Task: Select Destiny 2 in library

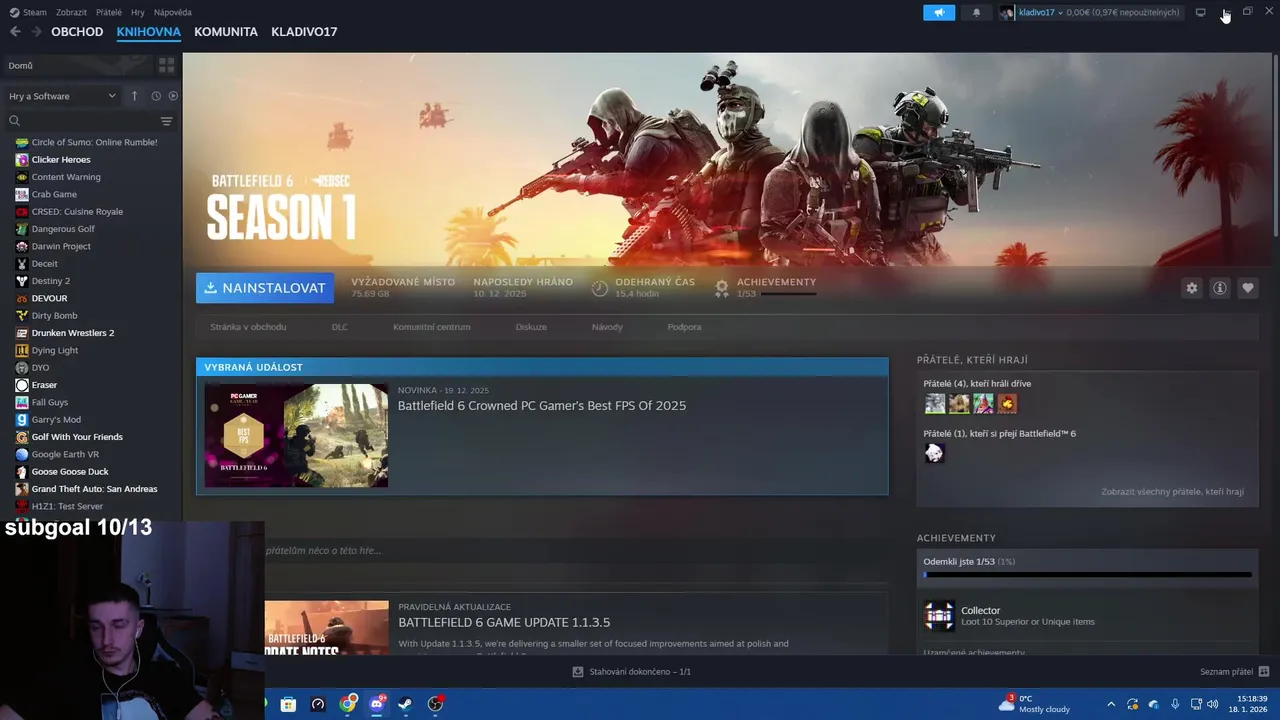Action: [51, 281]
